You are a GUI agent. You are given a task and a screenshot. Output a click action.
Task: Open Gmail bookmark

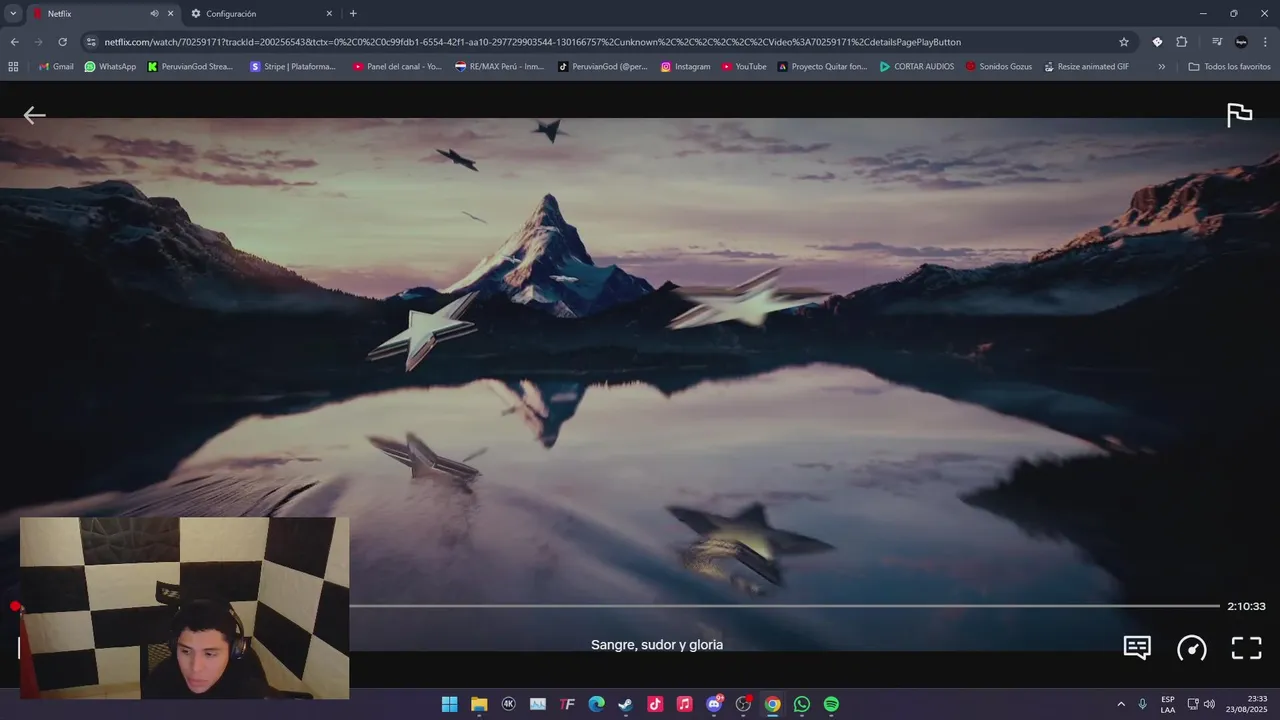coord(55,67)
